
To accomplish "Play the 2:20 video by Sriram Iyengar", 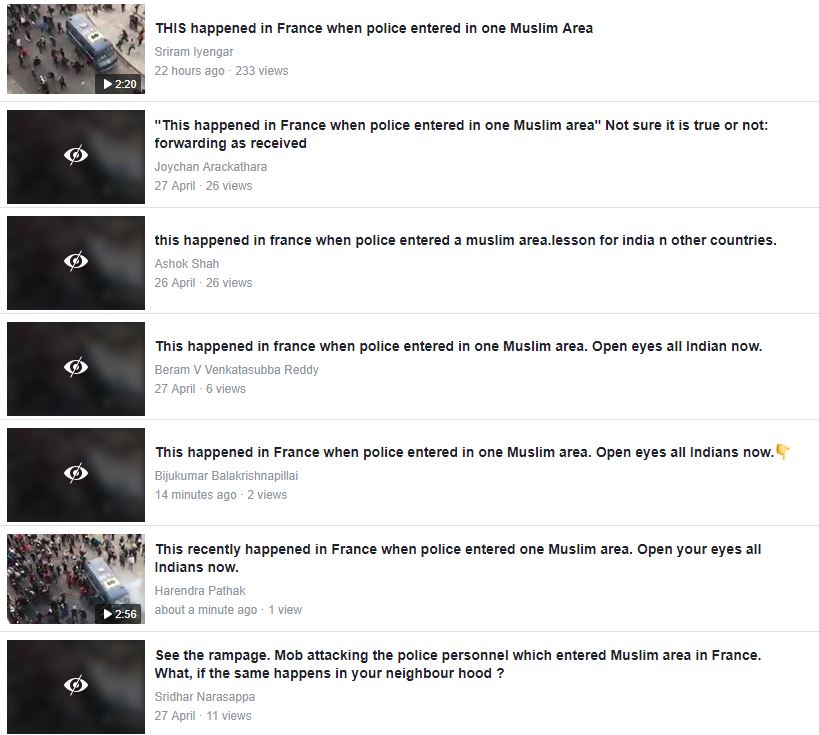I will [120, 84].
